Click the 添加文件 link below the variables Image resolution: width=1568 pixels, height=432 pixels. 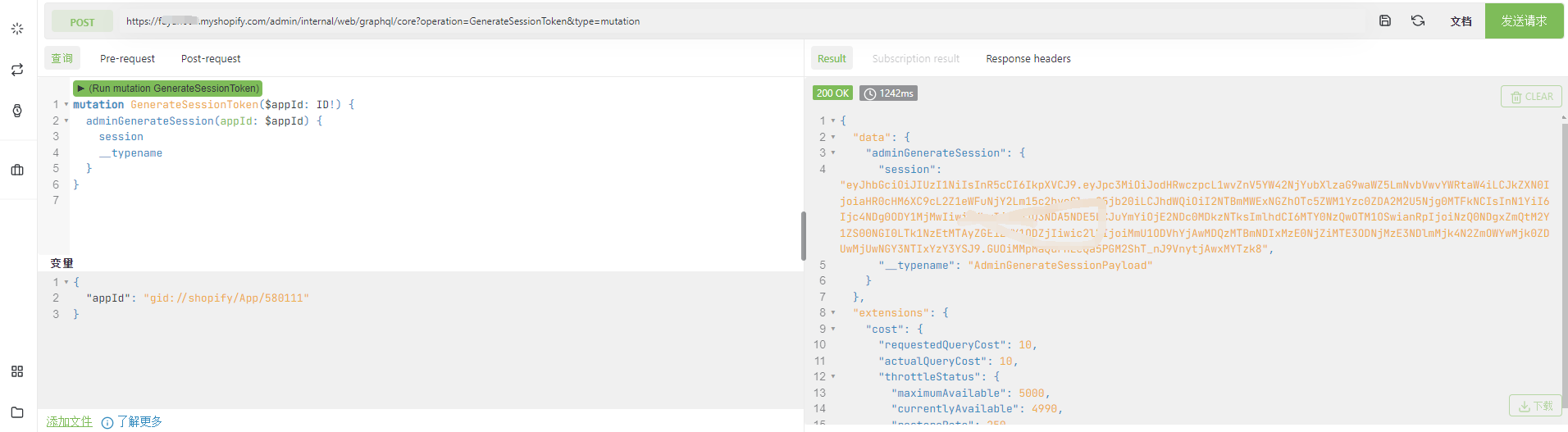coord(70,421)
